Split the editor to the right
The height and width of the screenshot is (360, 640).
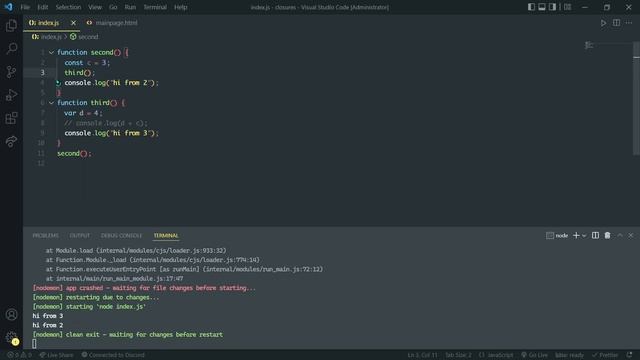616,23
